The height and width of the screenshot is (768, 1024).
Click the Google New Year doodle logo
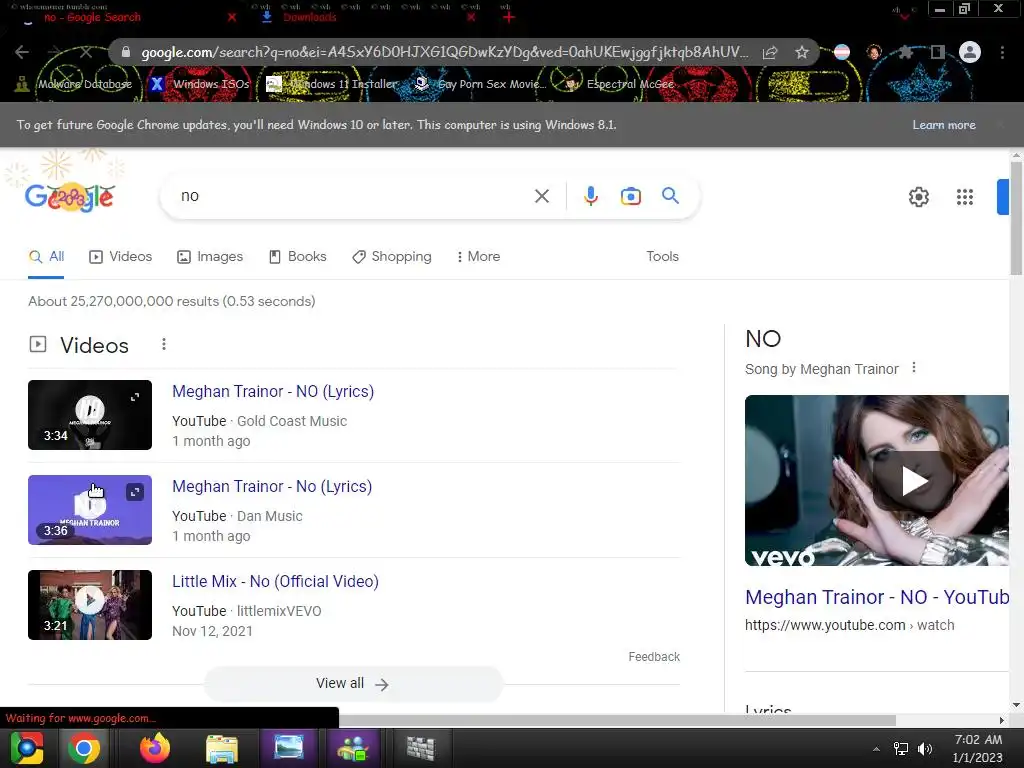click(x=70, y=197)
